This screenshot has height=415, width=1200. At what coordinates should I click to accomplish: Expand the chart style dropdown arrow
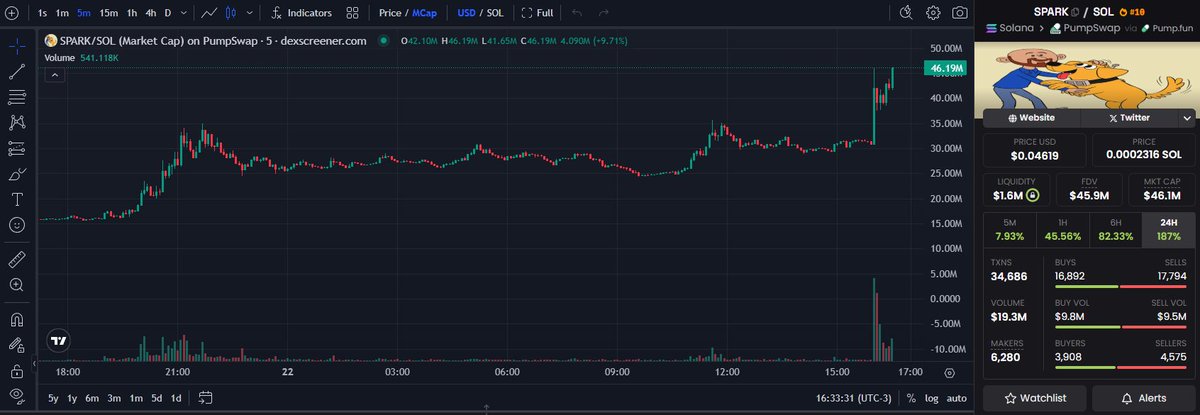point(247,13)
